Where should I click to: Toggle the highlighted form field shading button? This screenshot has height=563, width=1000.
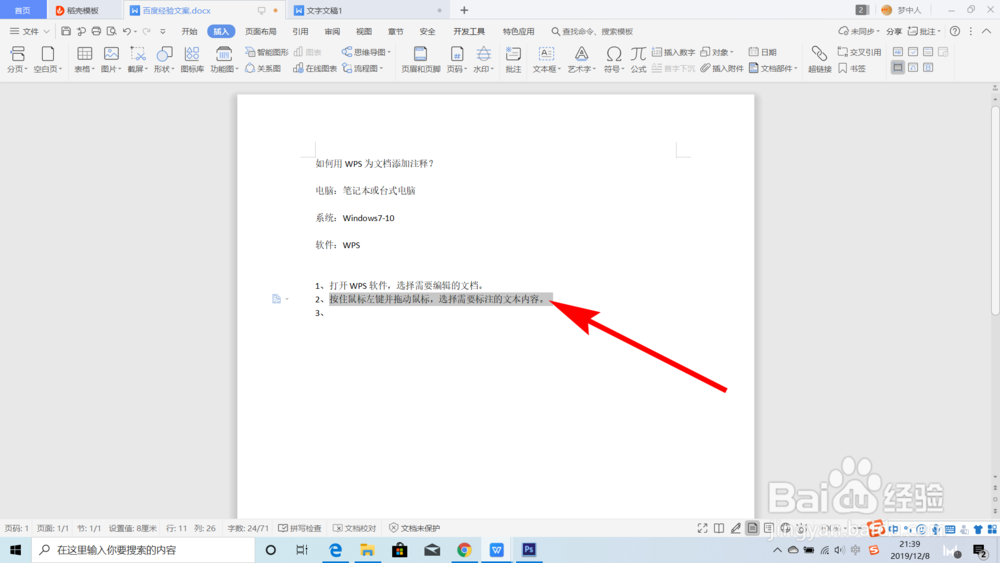point(898,68)
